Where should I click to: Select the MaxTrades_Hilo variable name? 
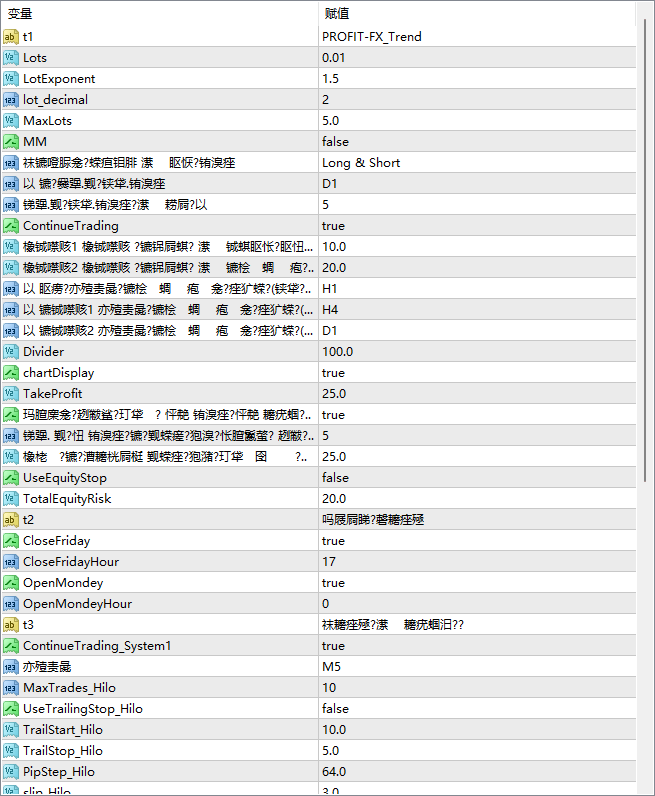pyautogui.click(x=69, y=687)
